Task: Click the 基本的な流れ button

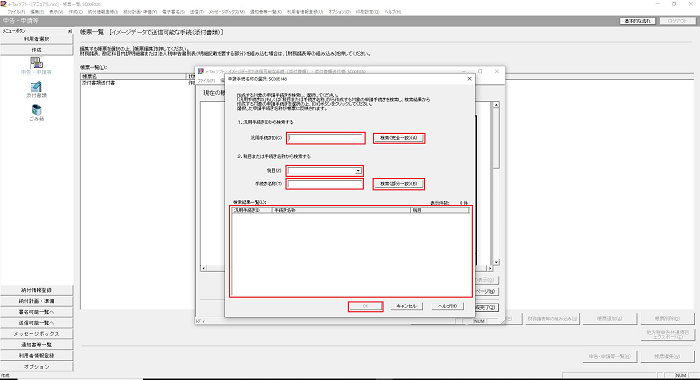Action: coord(638,21)
